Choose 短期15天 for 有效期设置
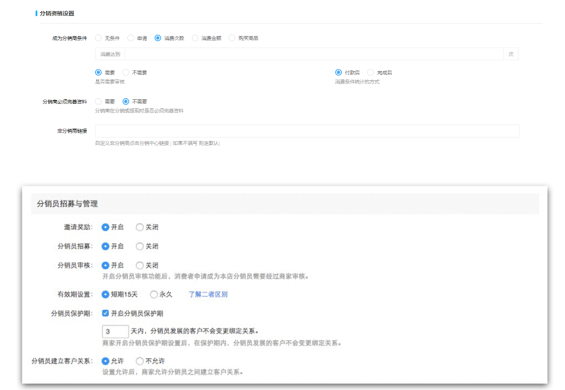Screen dimensions: 565x390 coord(105,294)
